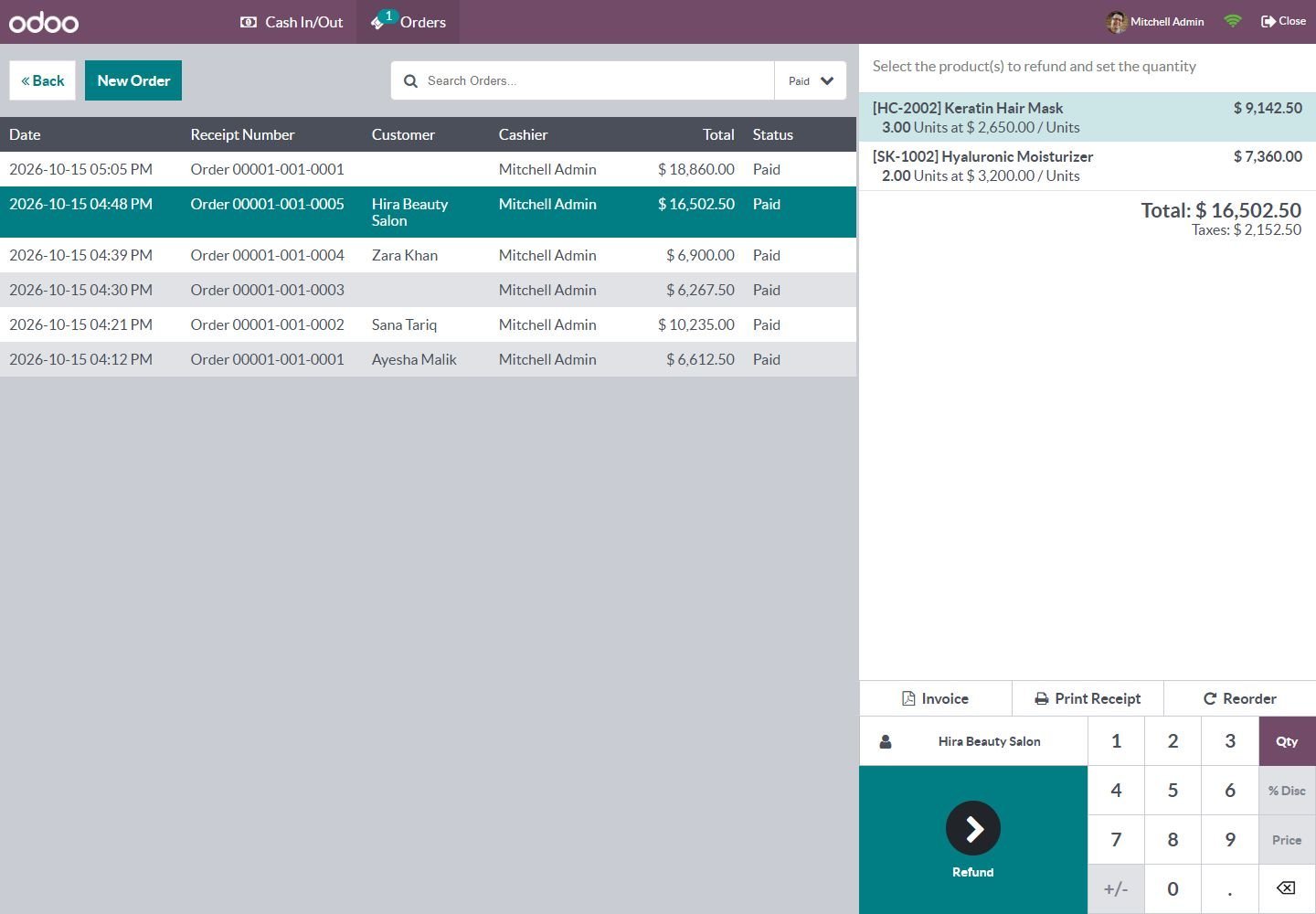The width and height of the screenshot is (1316, 914).
Task: Click the Search Orders input field
Action: (583, 80)
